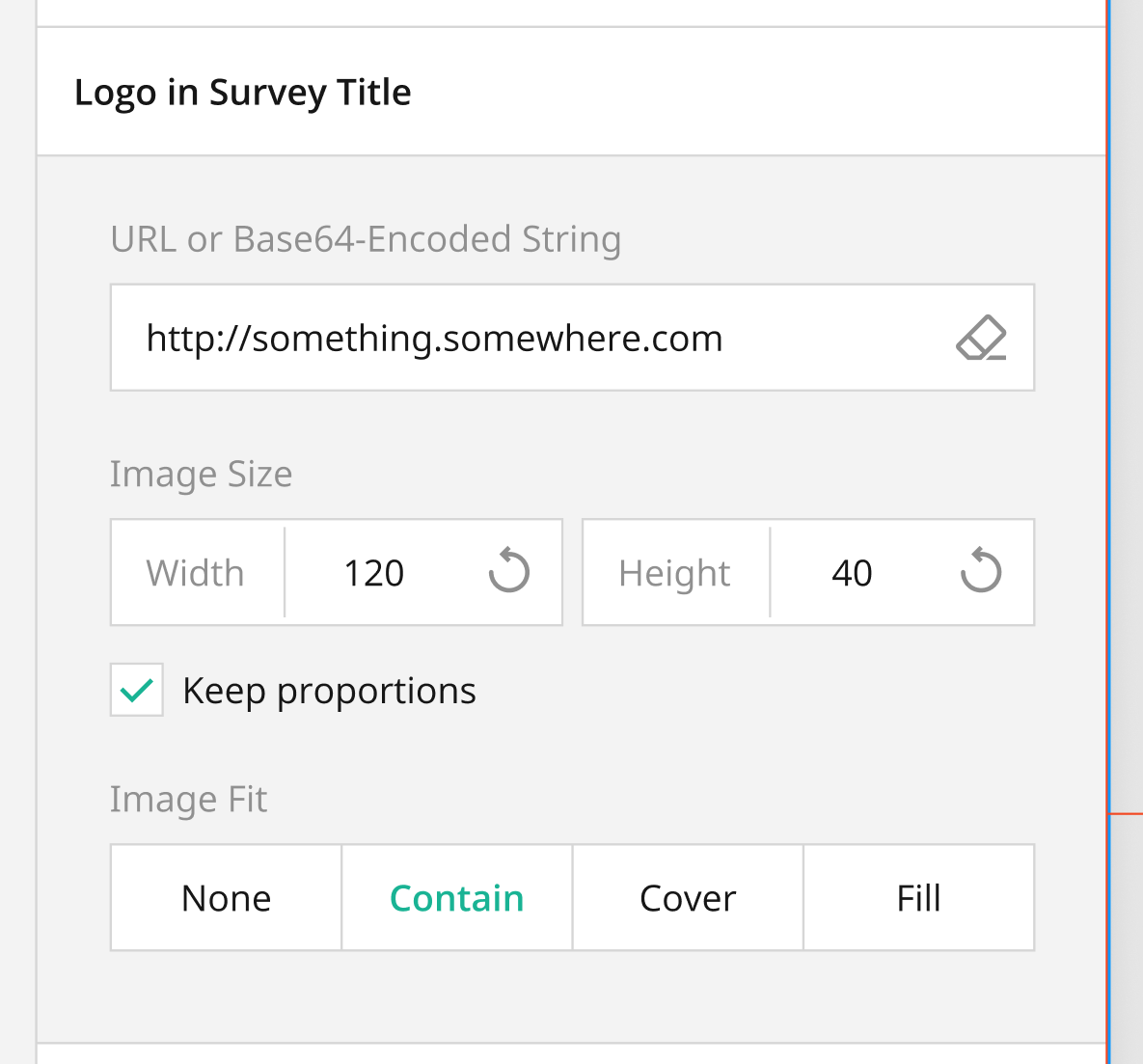
Task: Click the "Image Fit" heading
Action: [188, 799]
